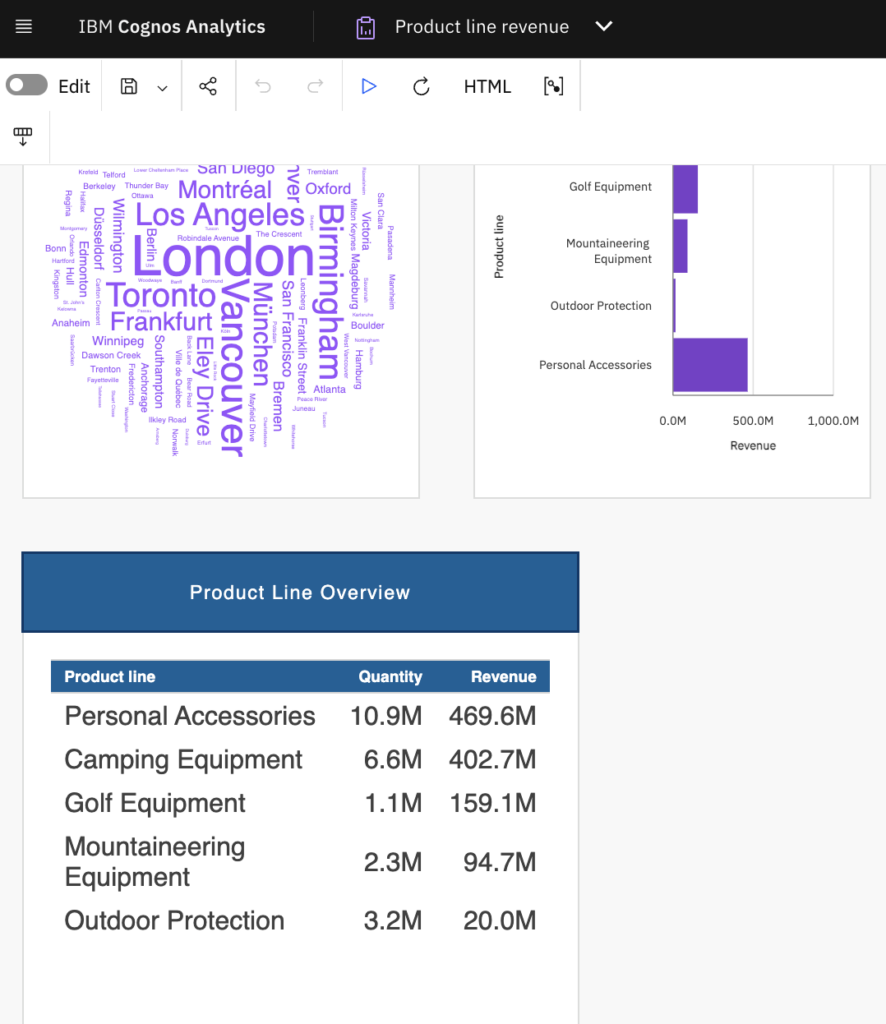Select the Personal Accessories bar in chart
Screen dimensions: 886x1024
(710, 365)
